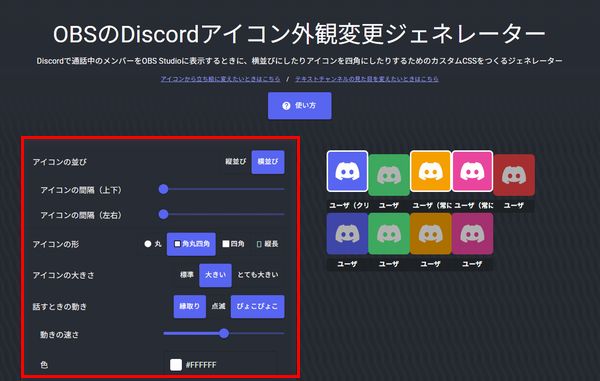Click the green Discord avatar in top row

click(389, 175)
